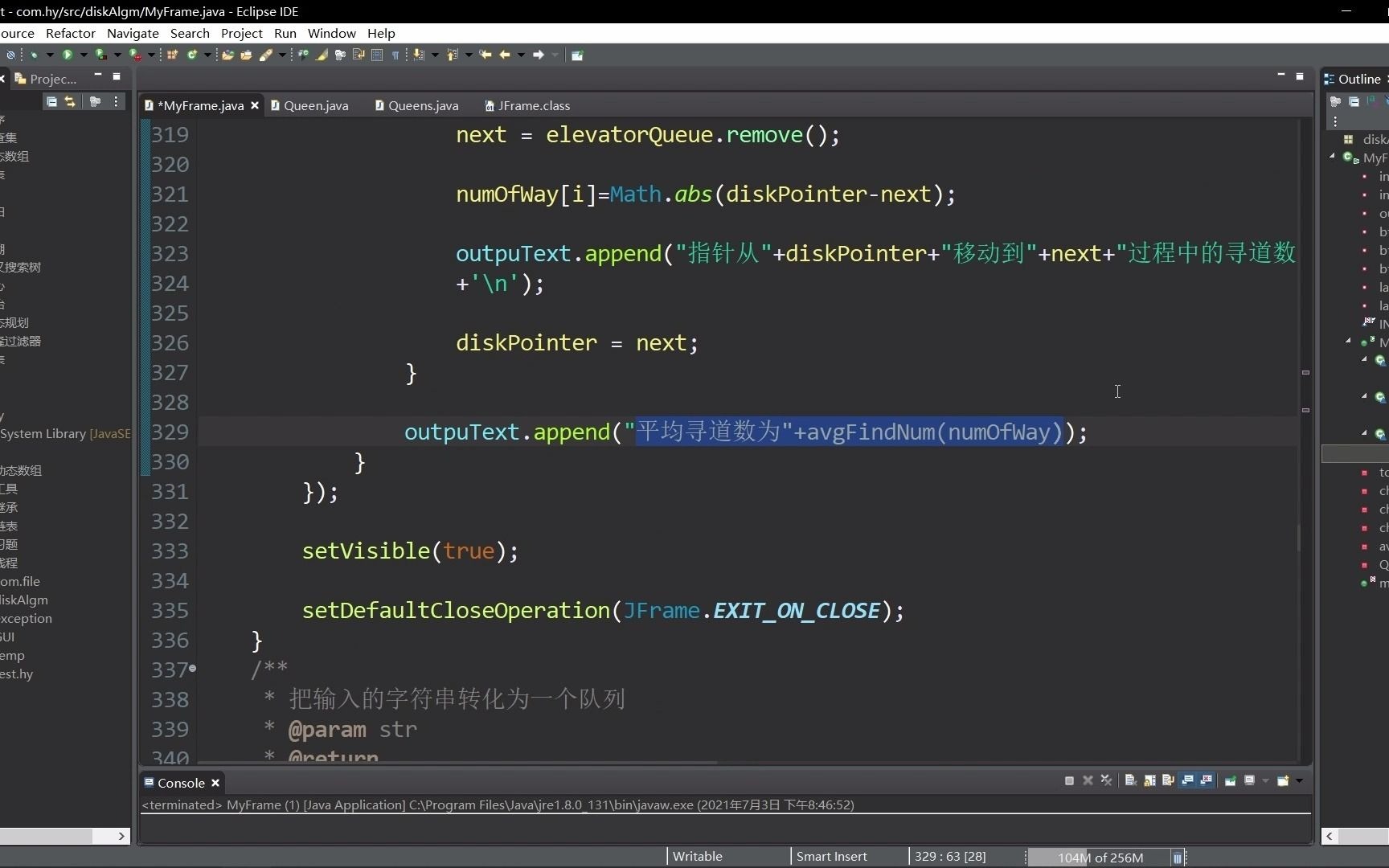The image size is (1389, 868).
Task: Click the New Java Class toolbar icon
Action: tap(191, 55)
